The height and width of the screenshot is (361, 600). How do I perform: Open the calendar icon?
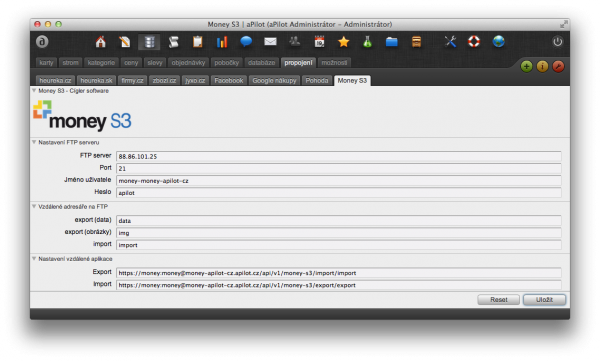point(319,41)
